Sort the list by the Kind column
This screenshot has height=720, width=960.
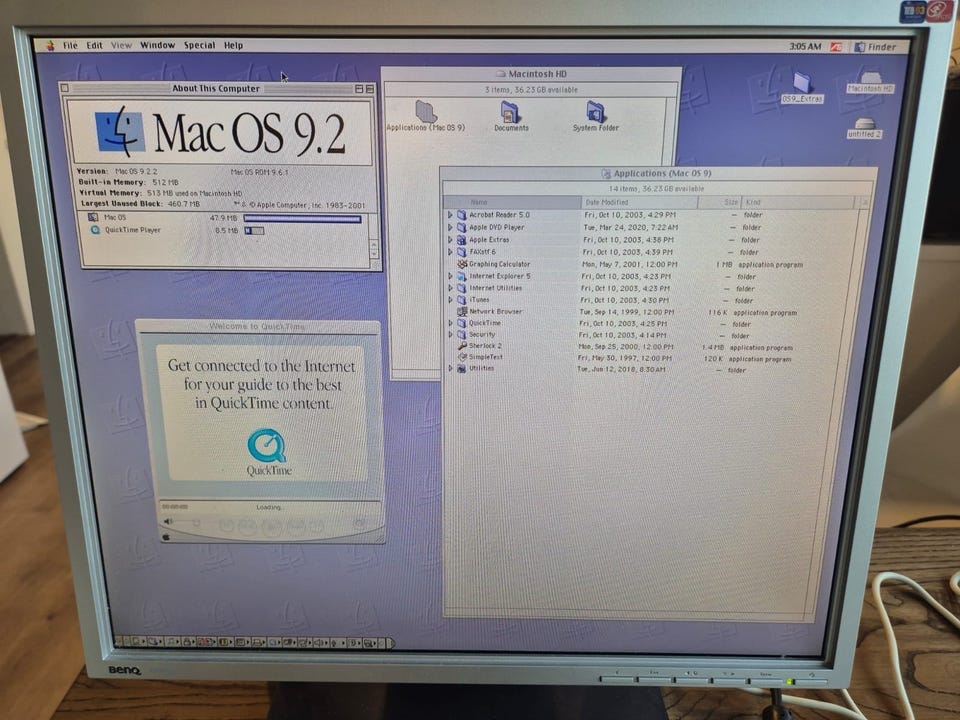798,202
